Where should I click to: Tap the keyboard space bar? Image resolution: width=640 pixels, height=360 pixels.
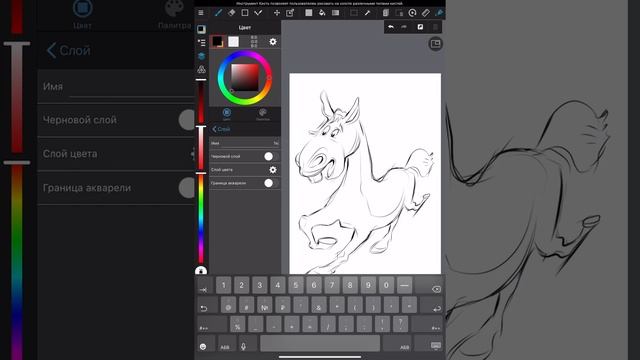point(320,344)
